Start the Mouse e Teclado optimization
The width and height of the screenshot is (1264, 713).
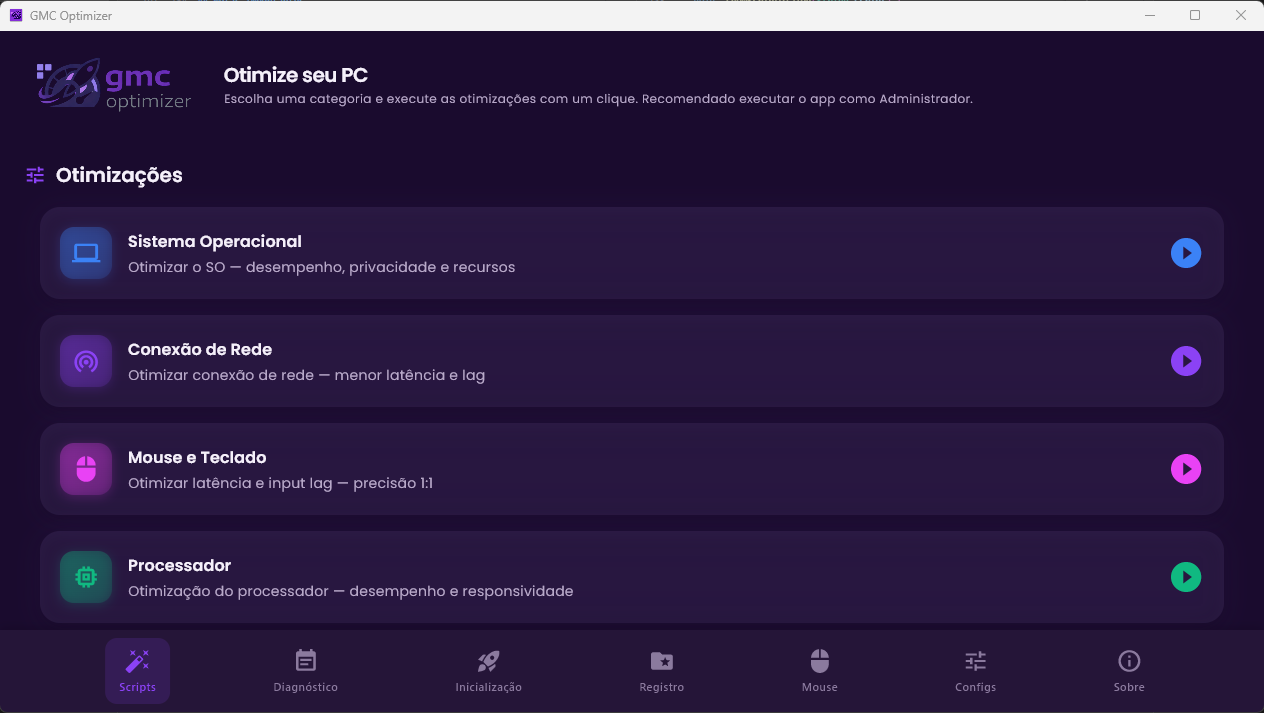coord(1185,469)
